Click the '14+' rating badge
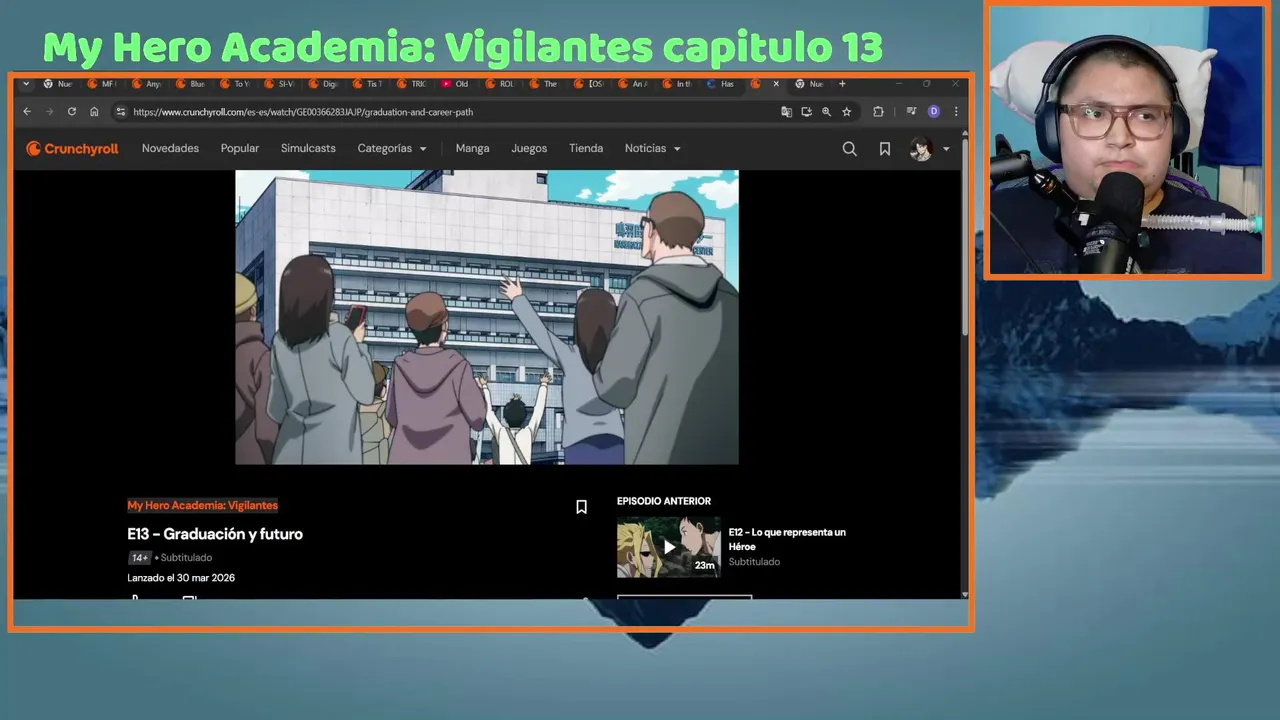 pos(139,558)
